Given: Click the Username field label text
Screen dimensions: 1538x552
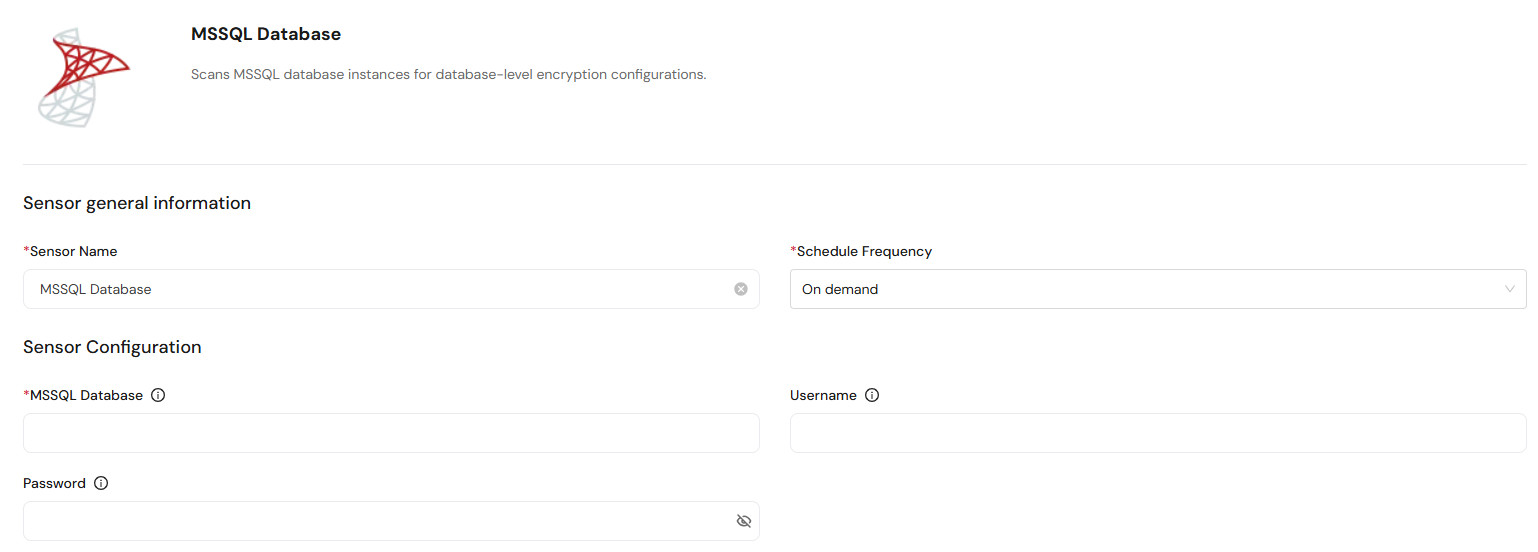Looking at the screenshot, I should click(x=823, y=395).
